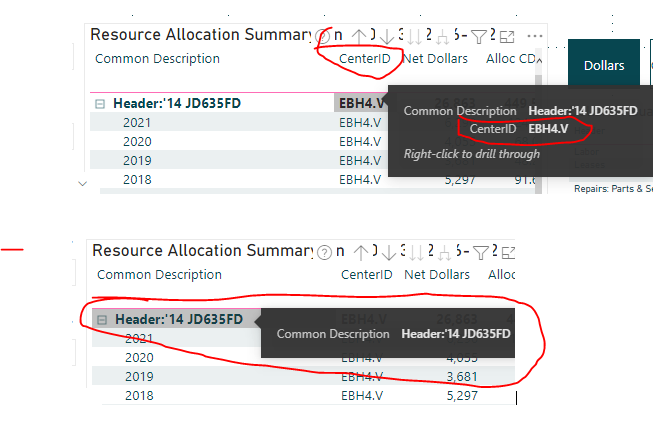Expand all down one level in top visual
653x424 pixels.
click(x=443, y=38)
